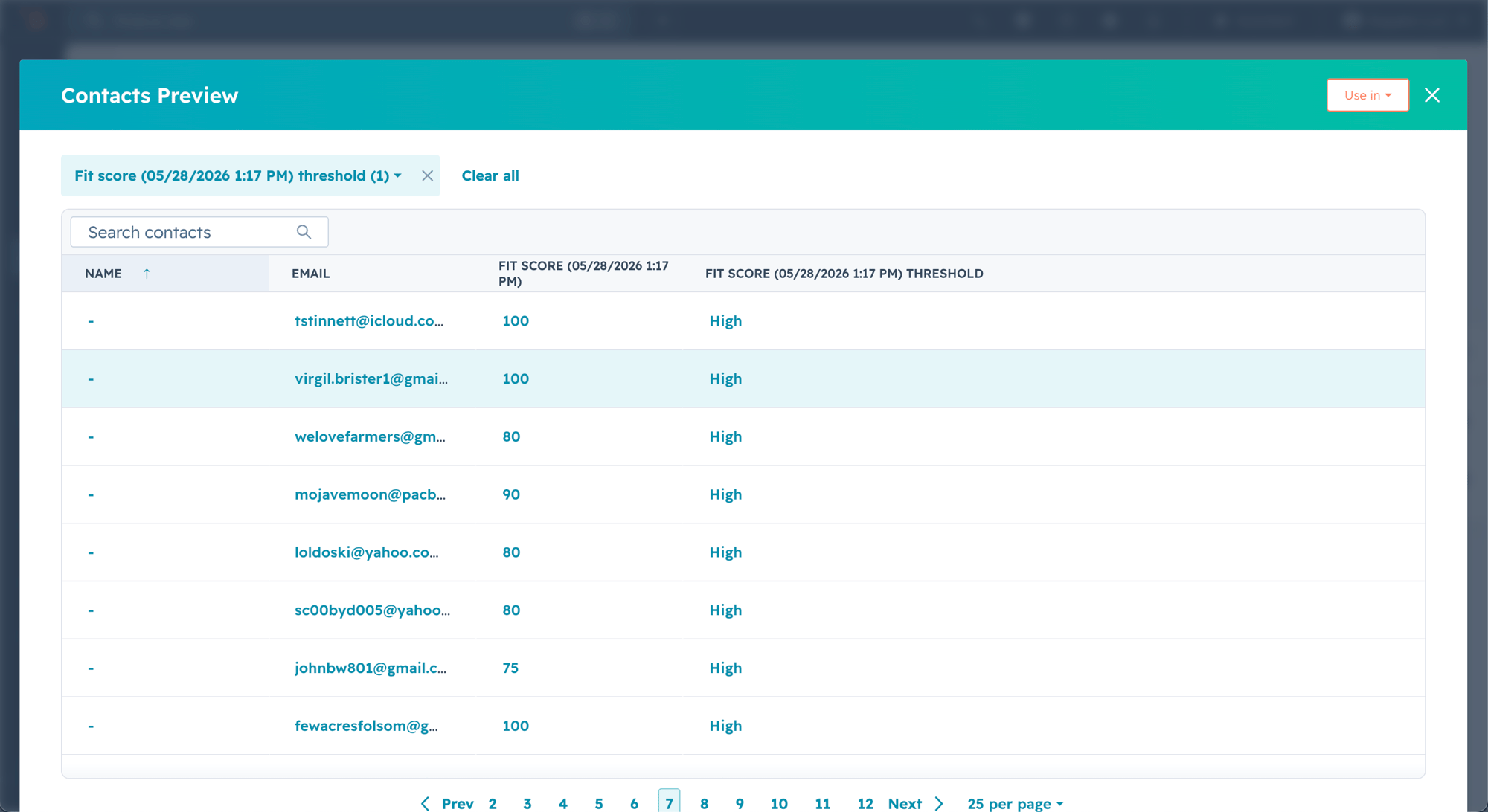Viewport: 1488px width, 812px height.
Task: Click score 100 in virgil.brister1 row
Action: 516,379
